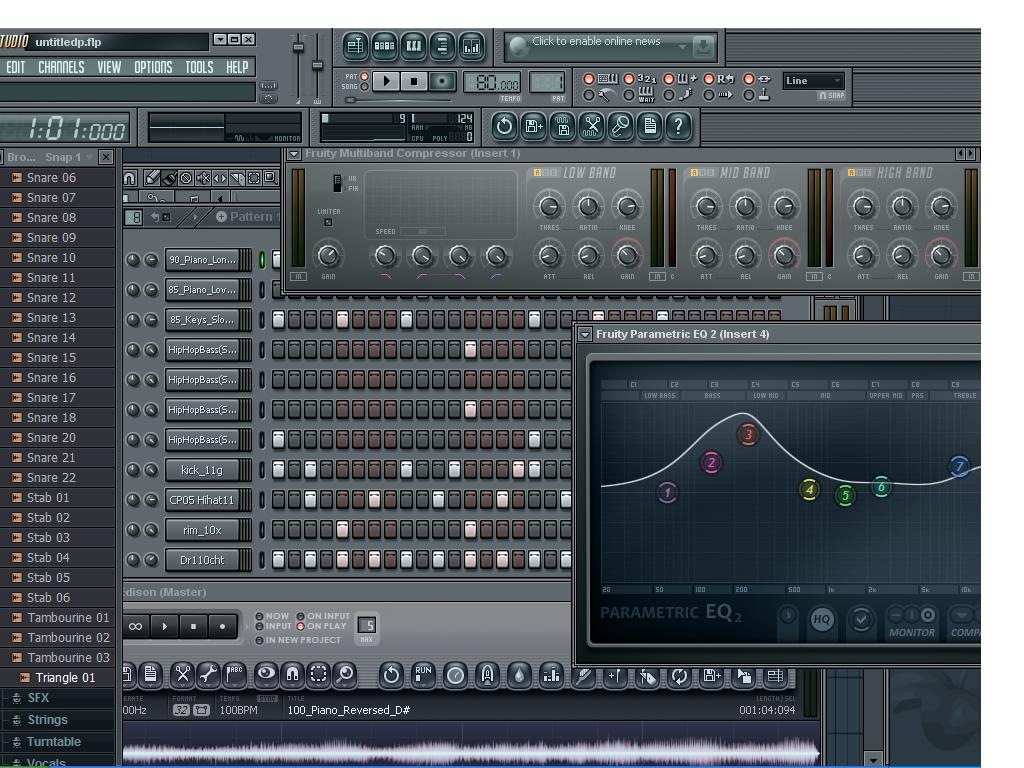Expand the Fruity Parametric EQ 2 options menu arrow
This screenshot has width=1024, height=768.
[x=585, y=334]
